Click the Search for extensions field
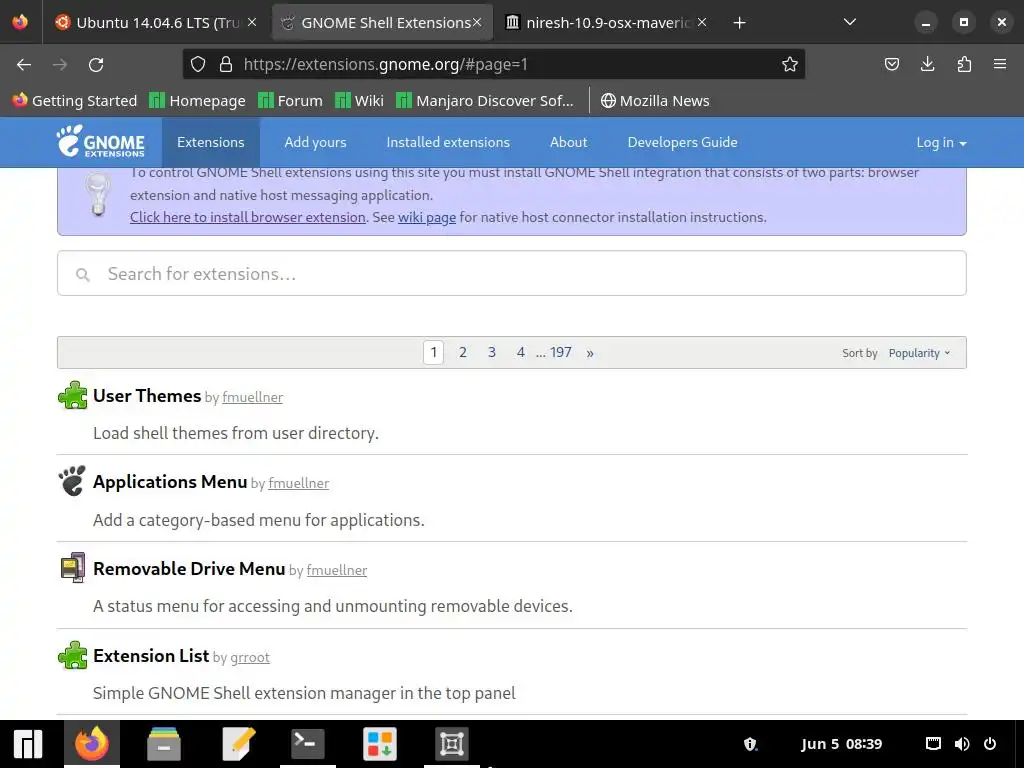 pos(511,274)
